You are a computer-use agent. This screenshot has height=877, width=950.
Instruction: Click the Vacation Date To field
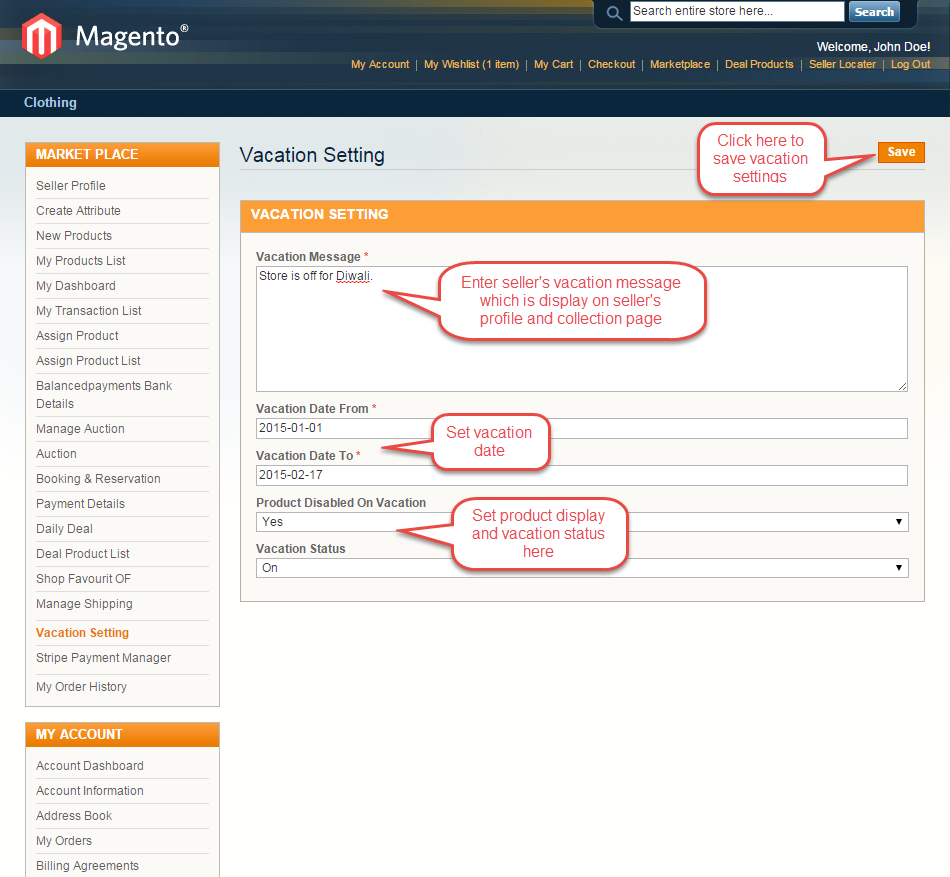[x=582, y=475]
